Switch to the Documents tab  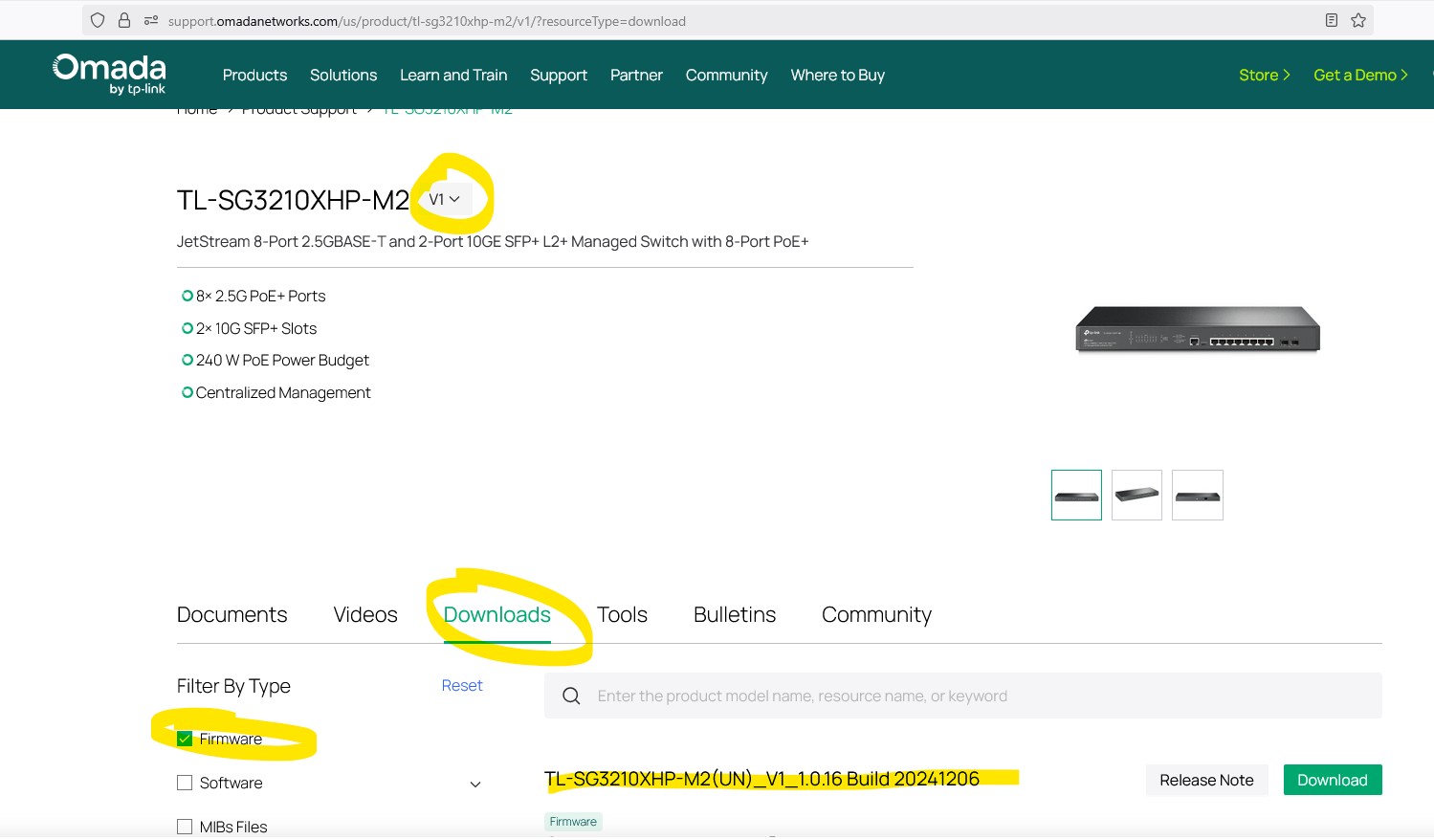pos(232,614)
